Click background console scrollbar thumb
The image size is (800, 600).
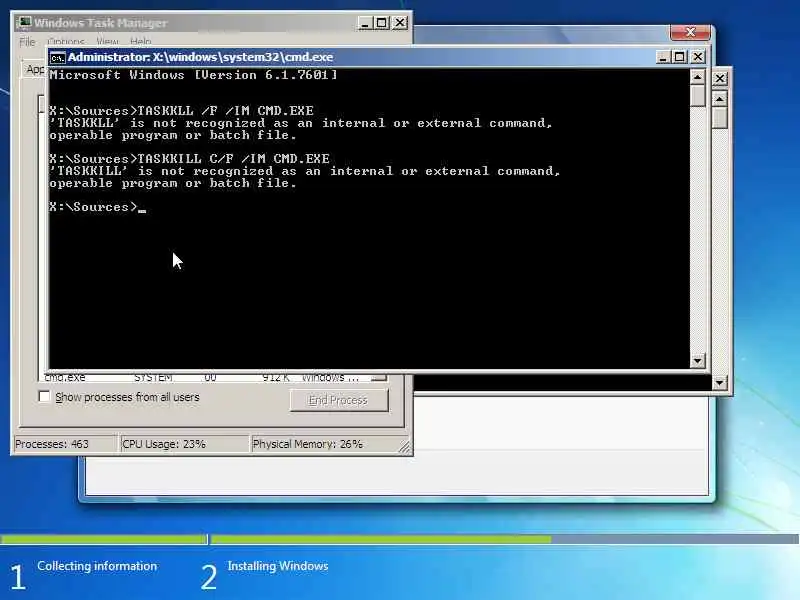(719, 117)
